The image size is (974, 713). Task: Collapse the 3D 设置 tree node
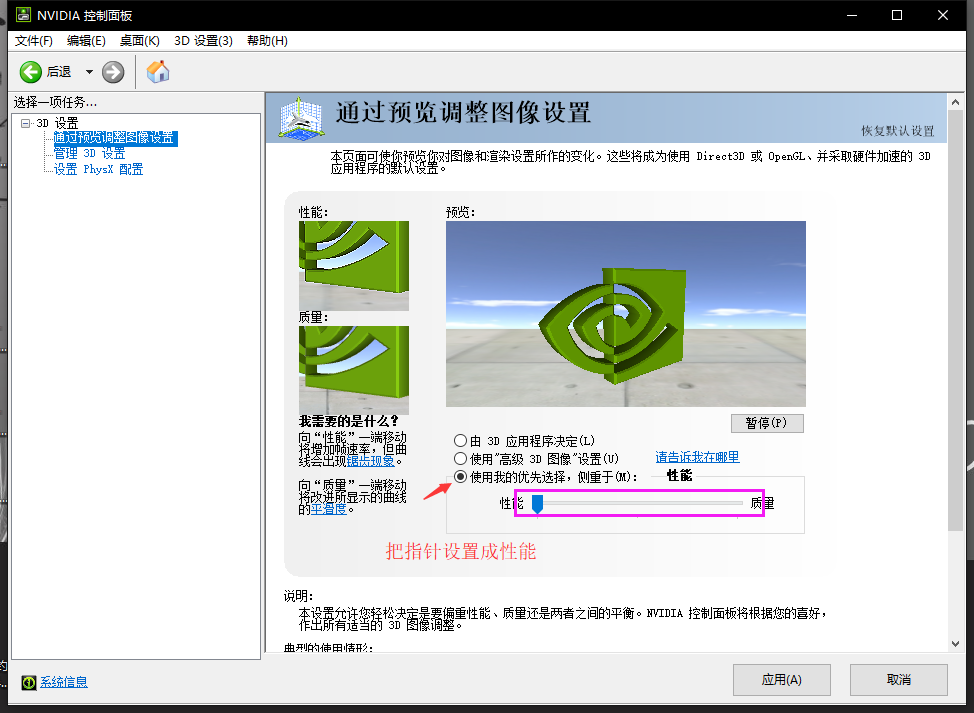[25, 123]
